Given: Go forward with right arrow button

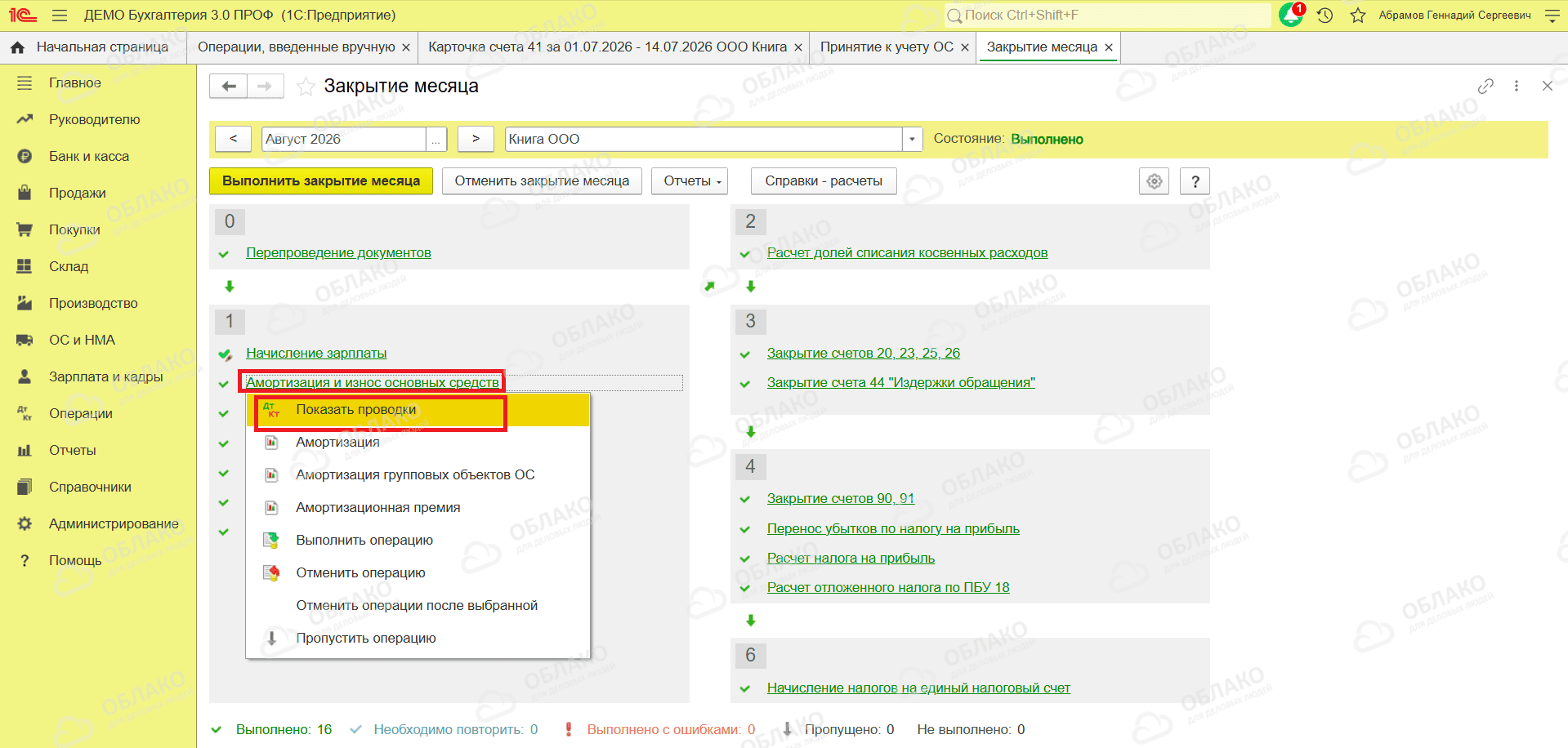Looking at the screenshot, I should pyautogui.click(x=266, y=86).
